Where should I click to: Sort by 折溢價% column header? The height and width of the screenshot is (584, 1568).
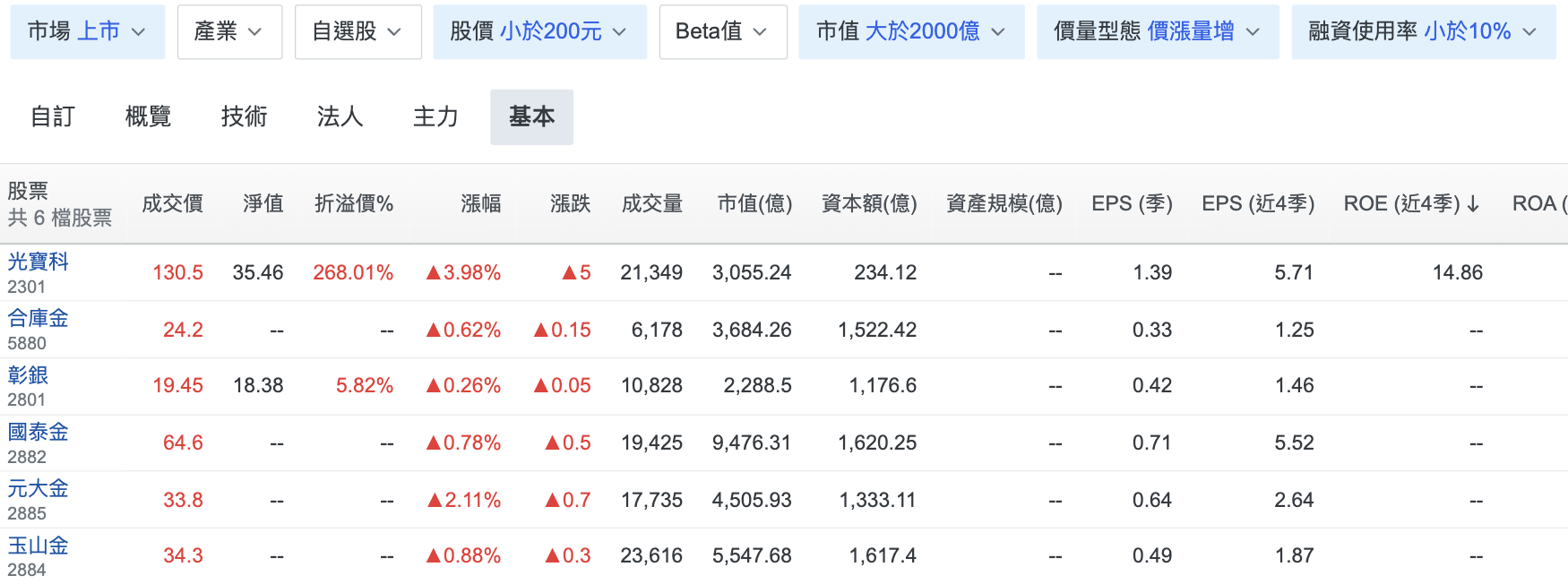coord(354,204)
